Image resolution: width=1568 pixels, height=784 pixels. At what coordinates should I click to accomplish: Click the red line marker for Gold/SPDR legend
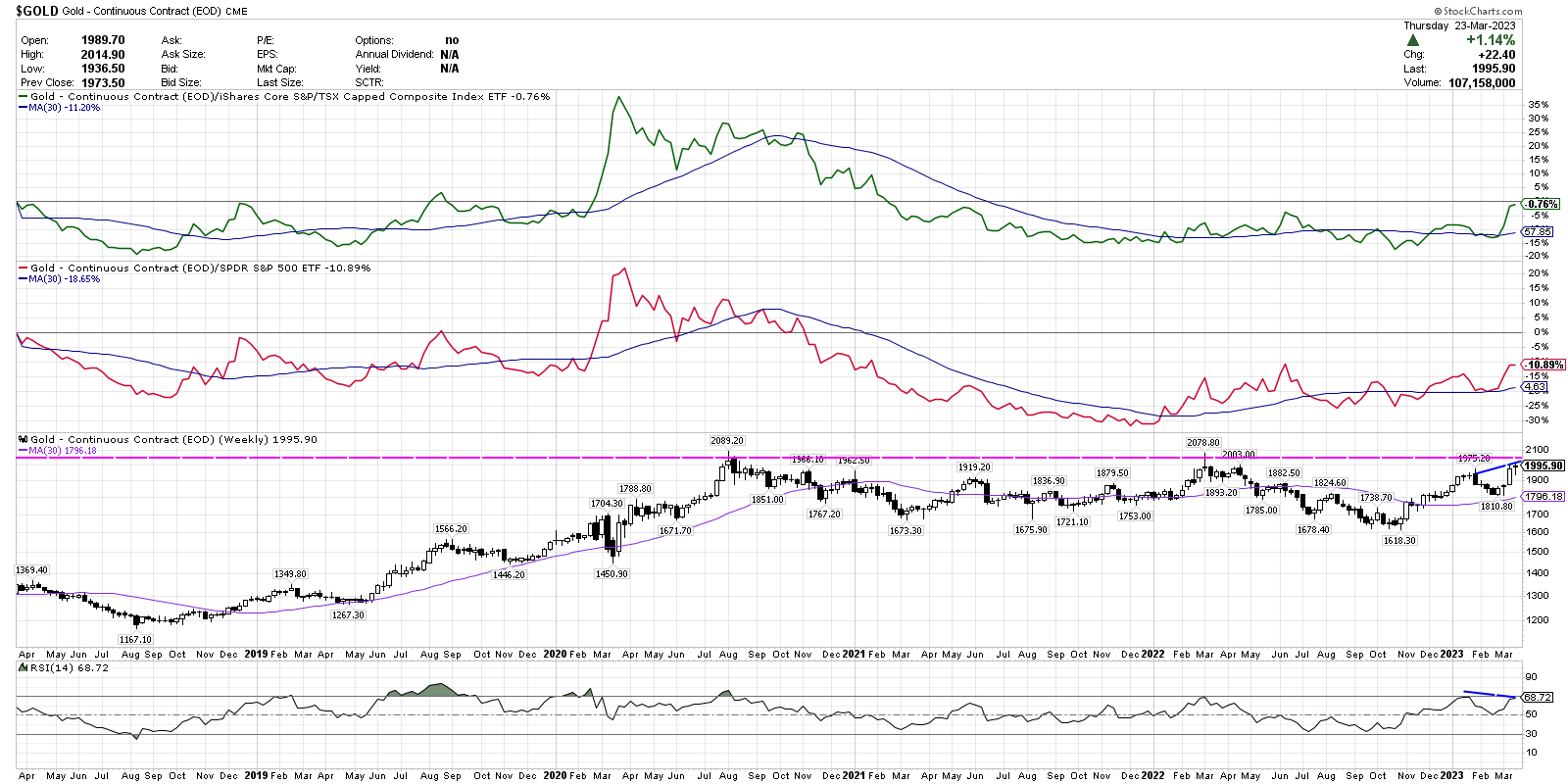coord(23,269)
